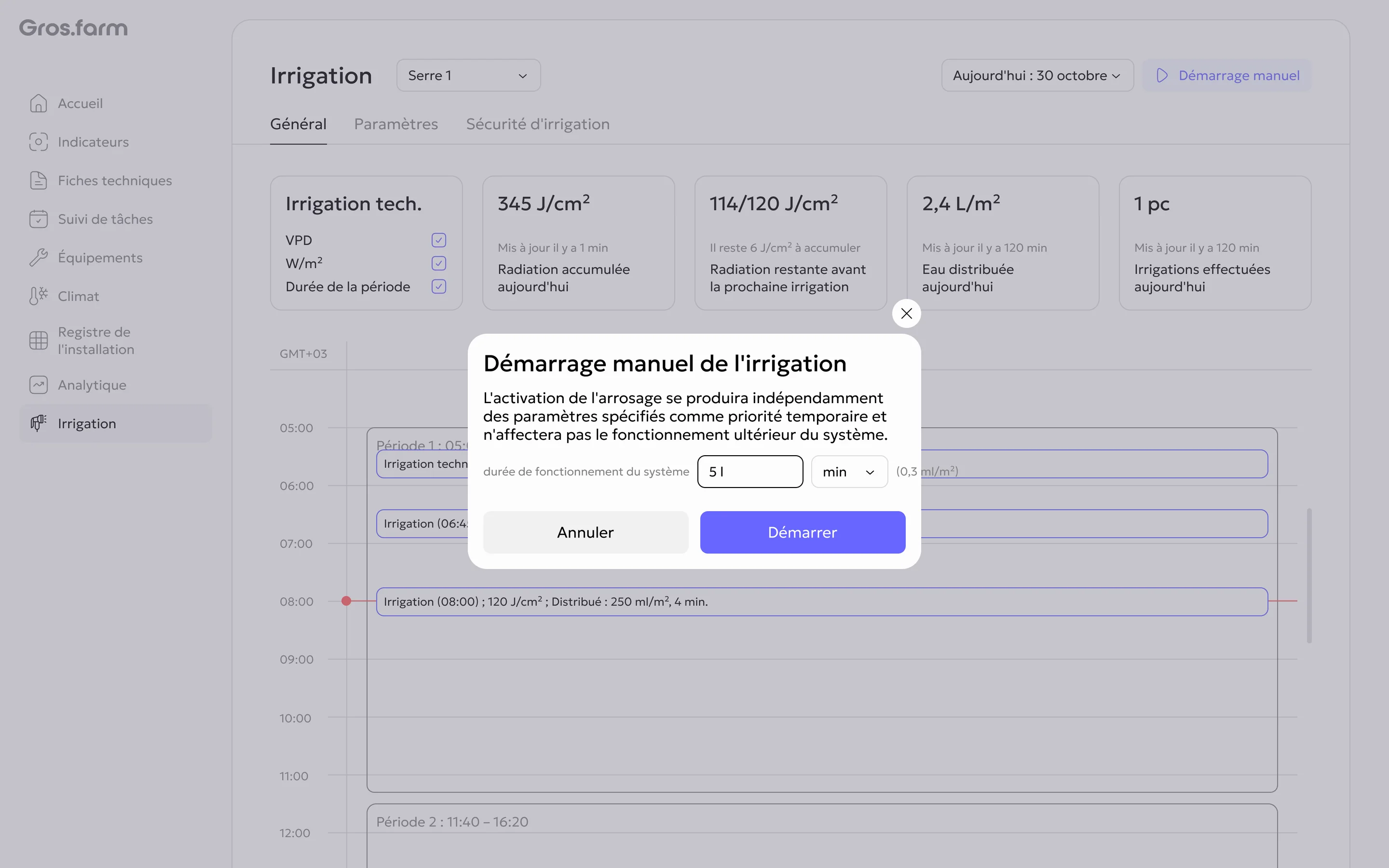Screen dimensions: 1389x868
Task: Click the Analytique chart icon
Action: point(39,385)
